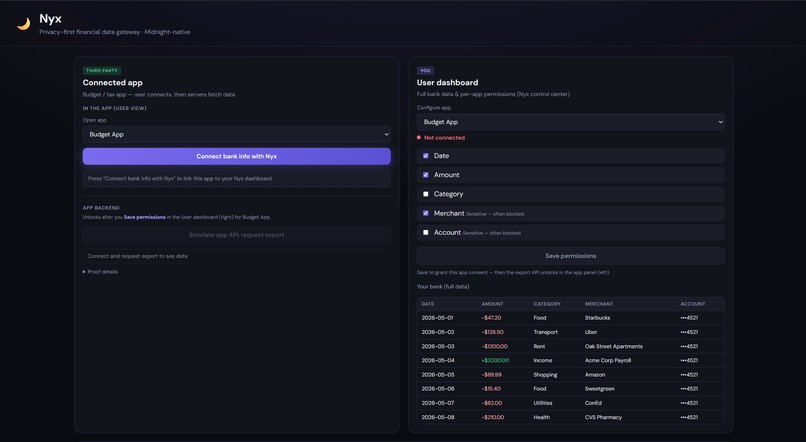Click the AMOUNT column header
The width and height of the screenshot is (806, 442).
pyautogui.click(x=492, y=304)
